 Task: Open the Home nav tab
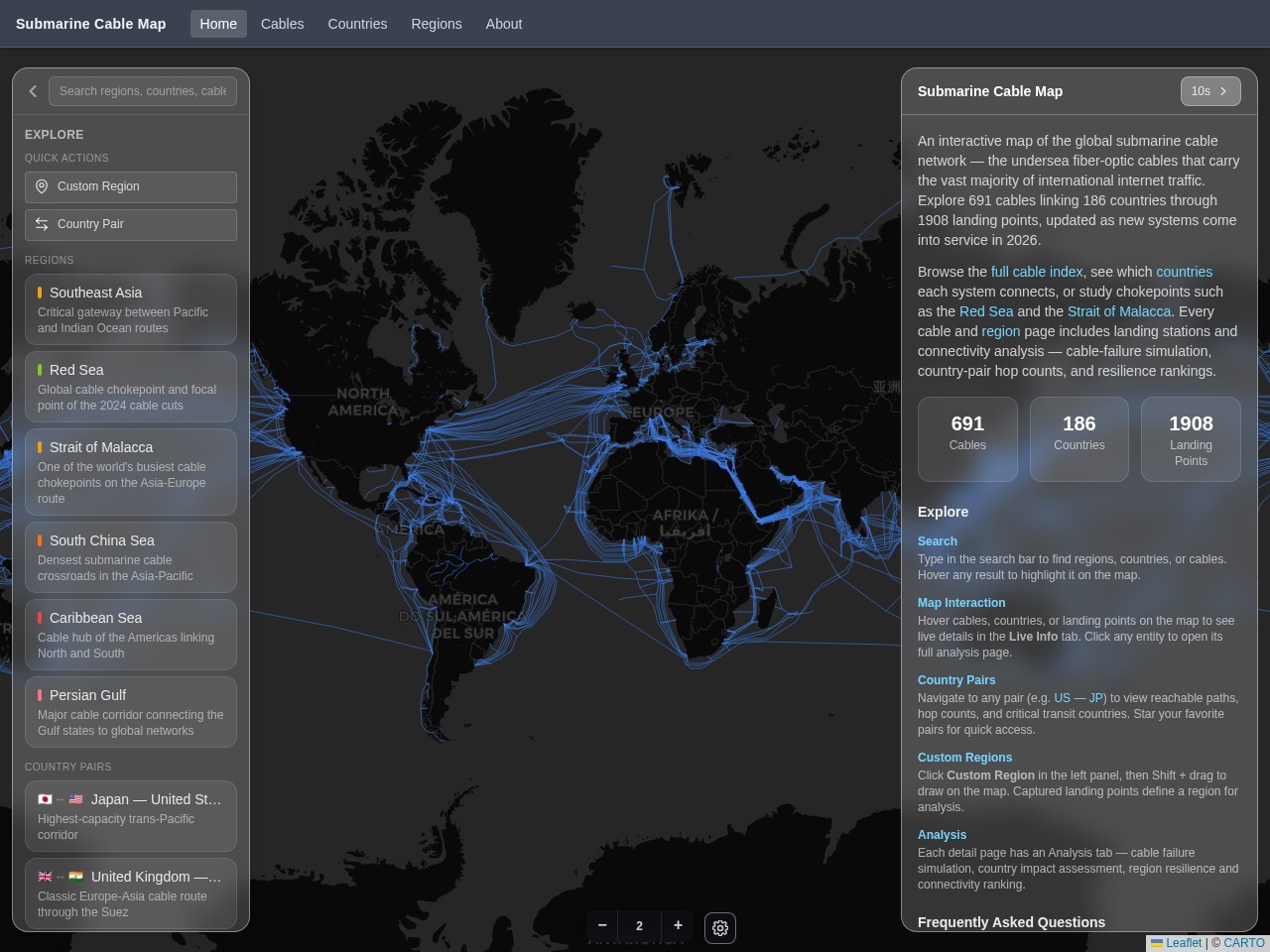point(218,24)
